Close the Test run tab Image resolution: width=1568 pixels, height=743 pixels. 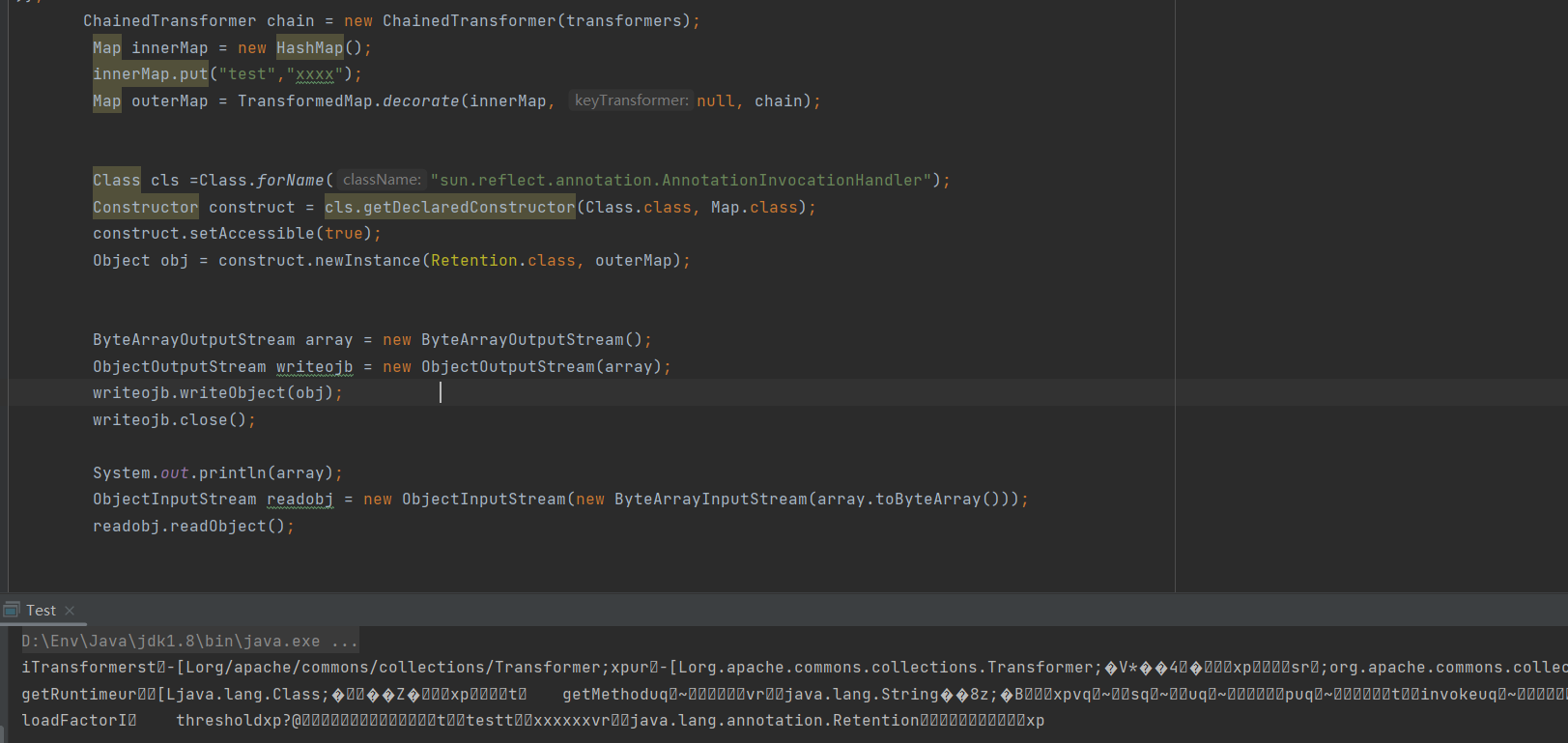tap(70, 611)
